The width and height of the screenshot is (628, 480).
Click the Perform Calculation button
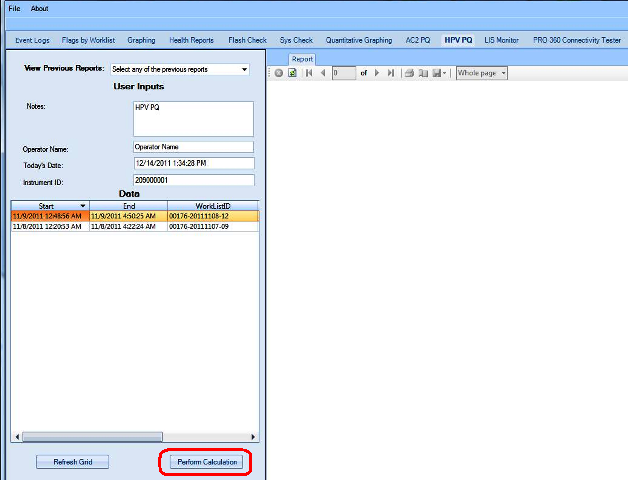tap(204, 462)
